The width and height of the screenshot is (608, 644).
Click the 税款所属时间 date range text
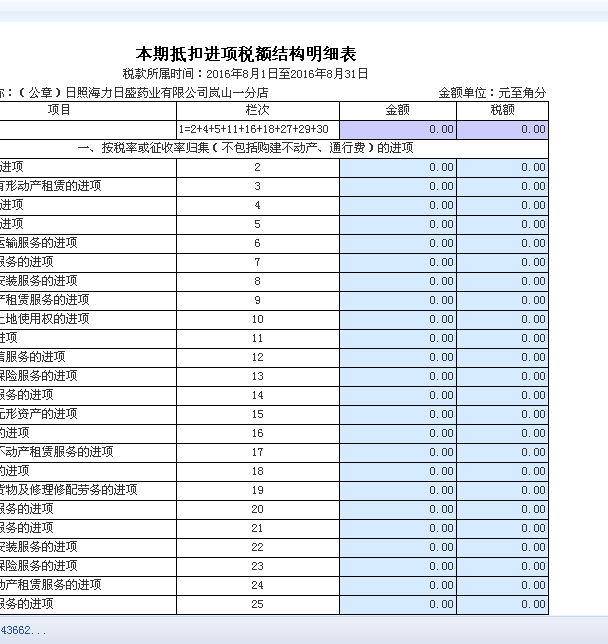[x=245, y=74]
